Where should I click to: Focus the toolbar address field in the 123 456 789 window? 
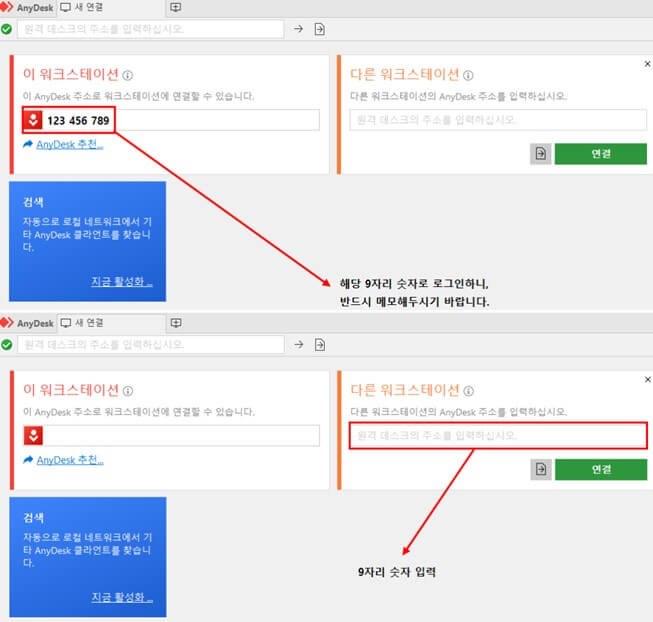coord(151,29)
